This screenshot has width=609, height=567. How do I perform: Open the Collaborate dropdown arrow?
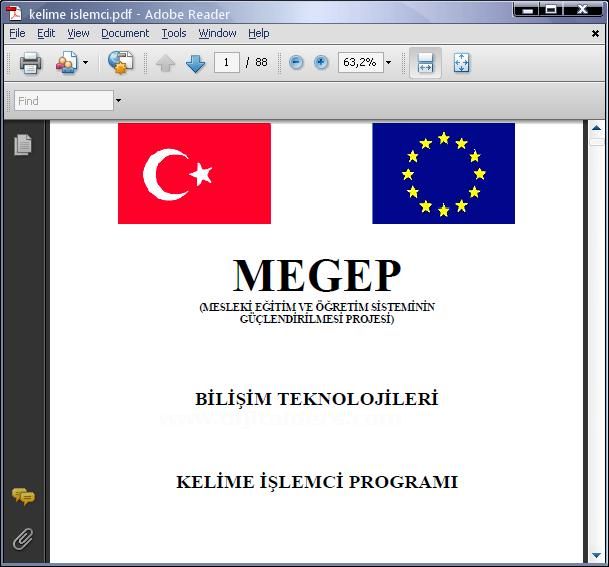click(x=85, y=62)
